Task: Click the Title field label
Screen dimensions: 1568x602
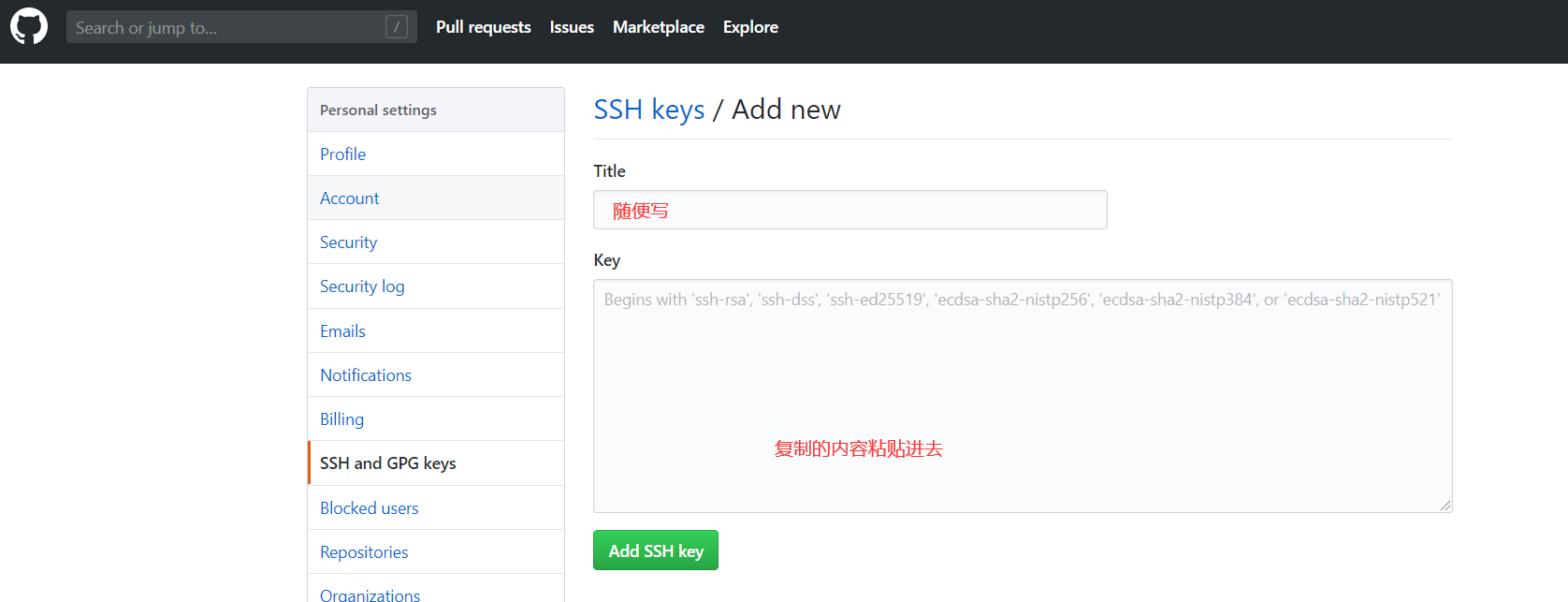Action: pos(609,170)
